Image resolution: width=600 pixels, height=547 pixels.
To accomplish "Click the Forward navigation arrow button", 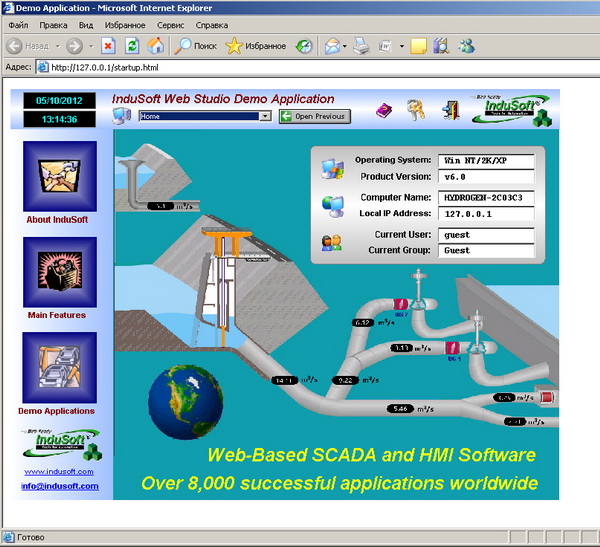I will point(74,46).
